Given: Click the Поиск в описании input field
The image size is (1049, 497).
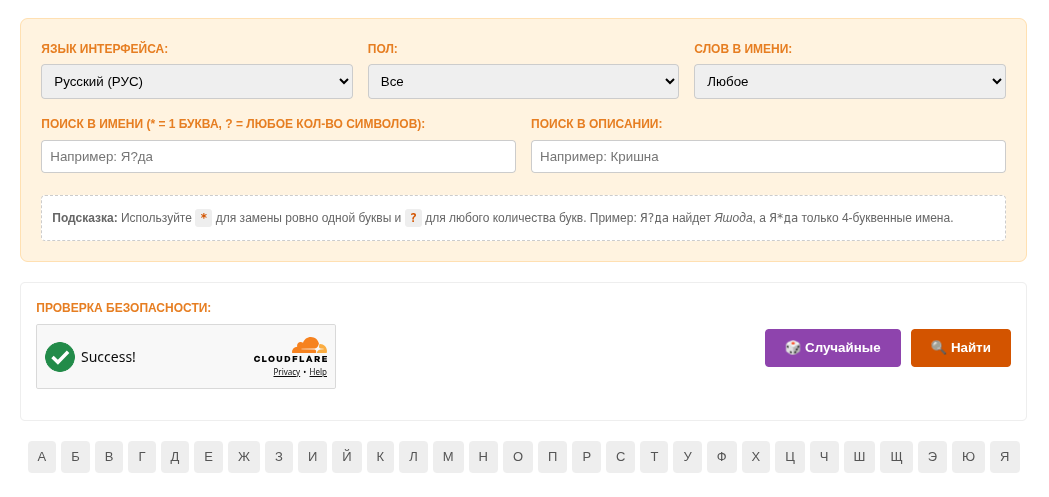Looking at the screenshot, I should tap(768, 157).
